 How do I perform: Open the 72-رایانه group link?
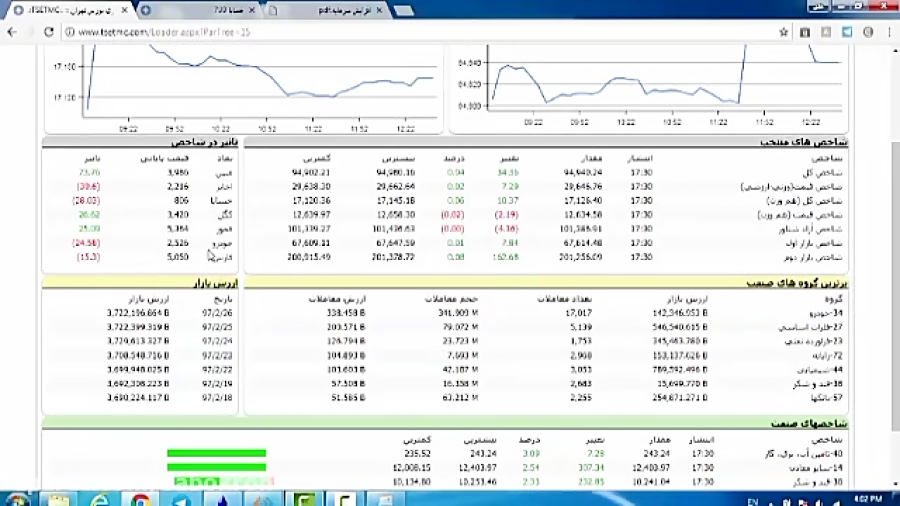pyautogui.click(x=827, y=356)
